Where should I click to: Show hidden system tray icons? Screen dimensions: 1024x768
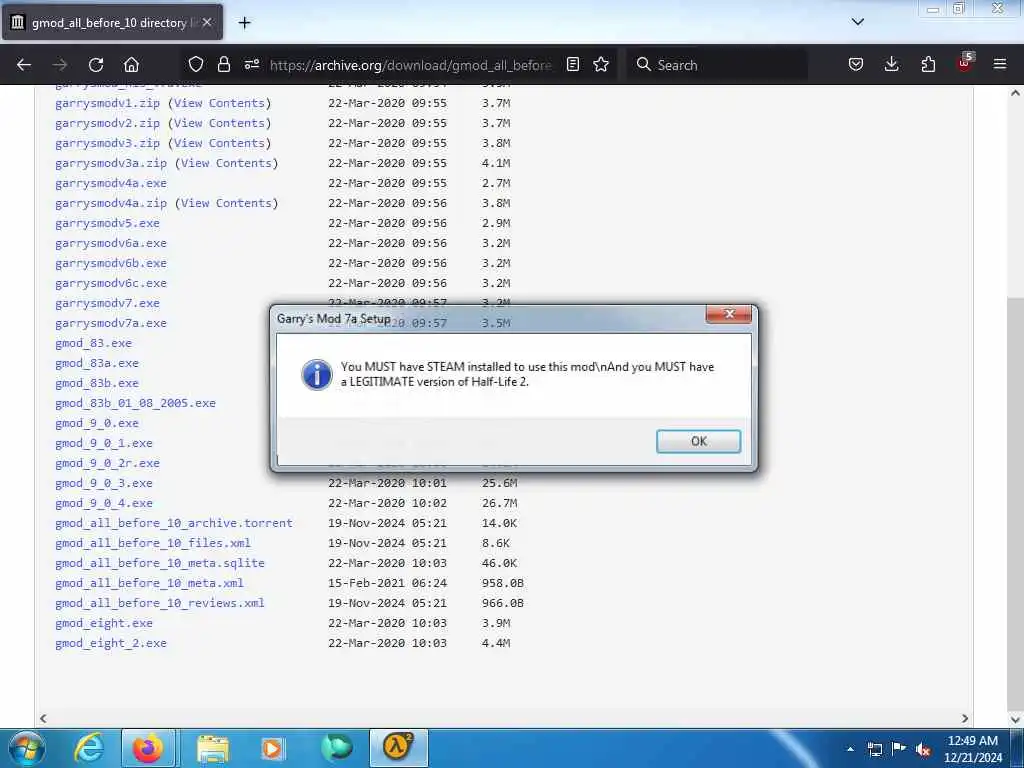[x=850, y=750]
